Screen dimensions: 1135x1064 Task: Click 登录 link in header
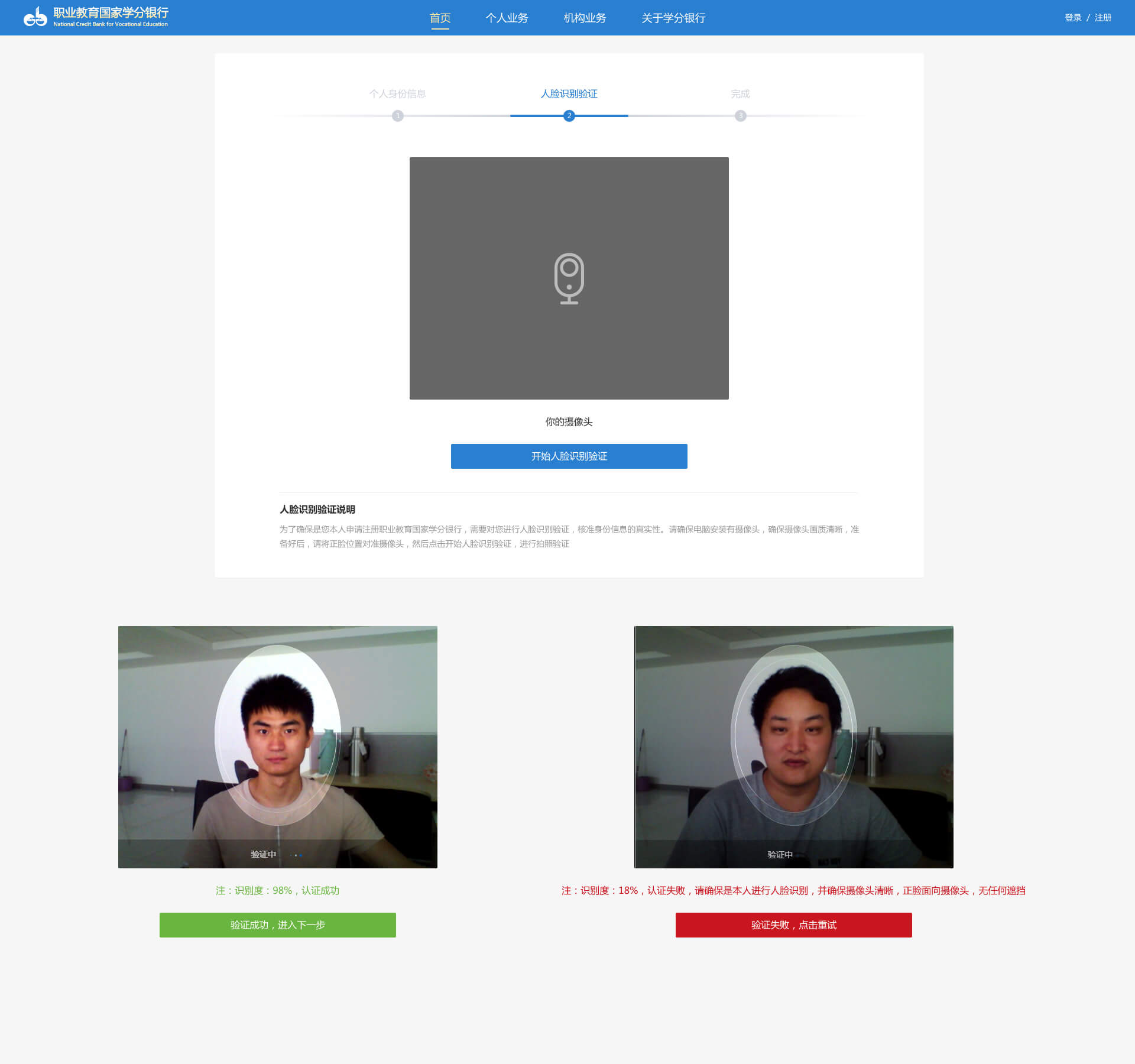click(1072, 18)
